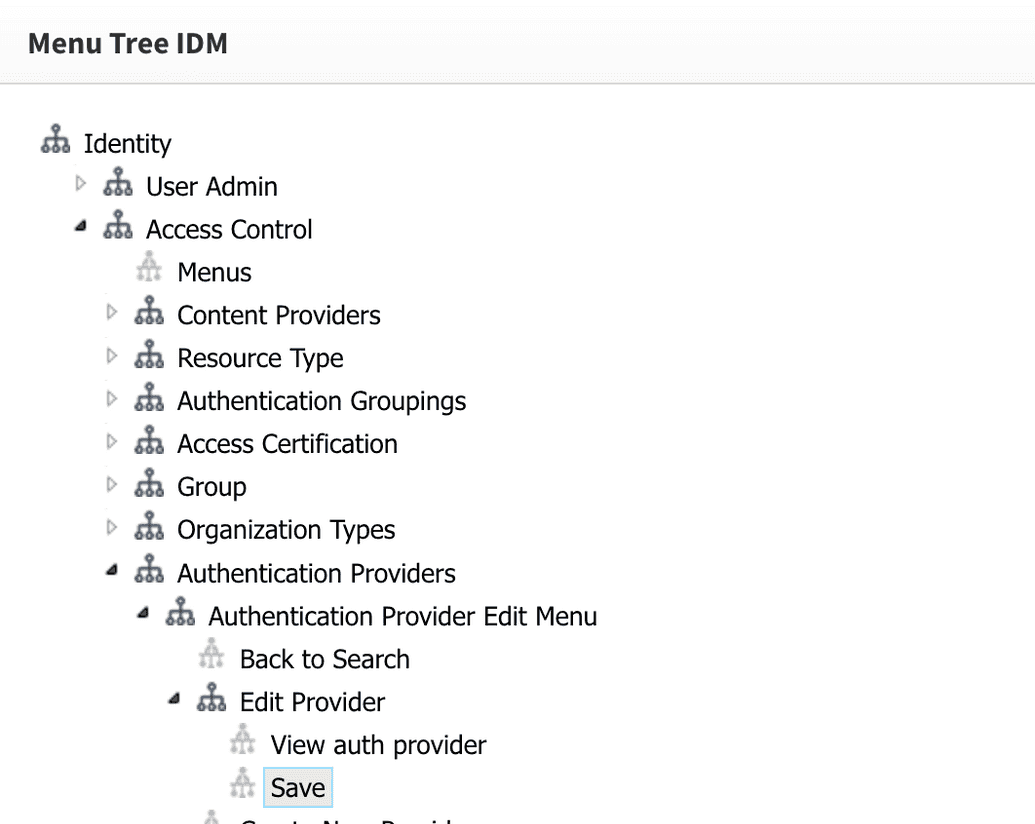Click the Access Certification tree icon
The image size is (1035, 824).
pyautogui.click(x=149, y=441)
